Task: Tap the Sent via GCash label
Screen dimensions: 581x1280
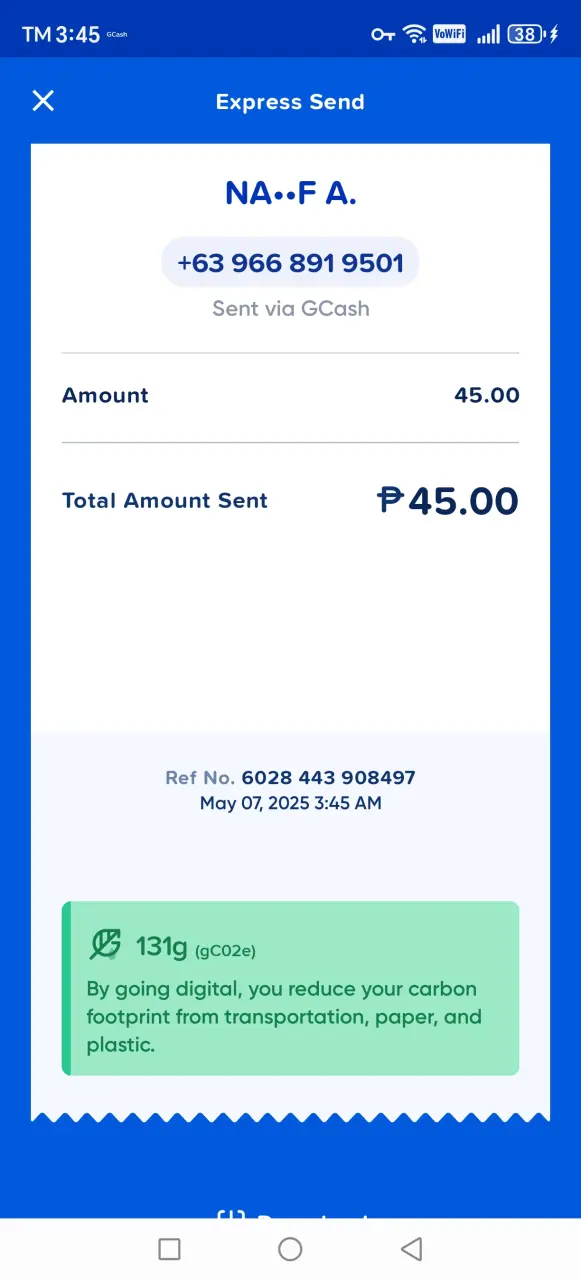Action: coord(291,308)
